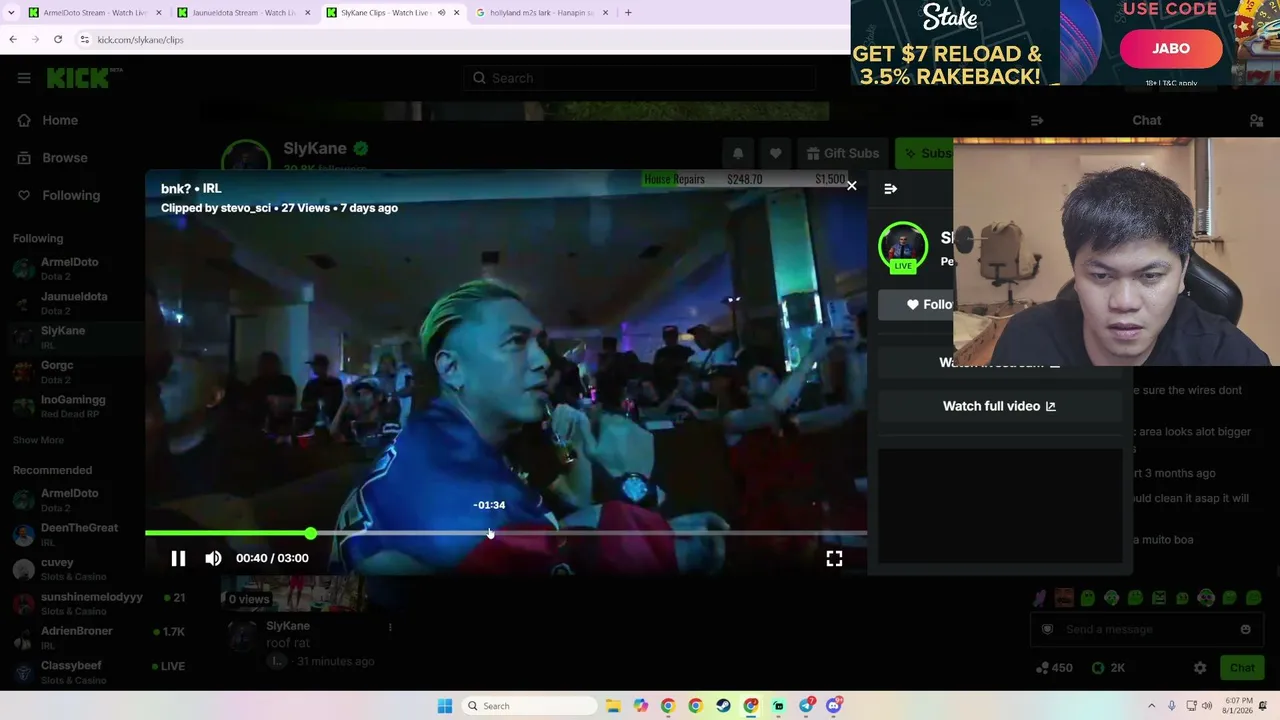Click the Gift Subs button
The width and height of the screenshot is (1280, 720).
[842, 153]
